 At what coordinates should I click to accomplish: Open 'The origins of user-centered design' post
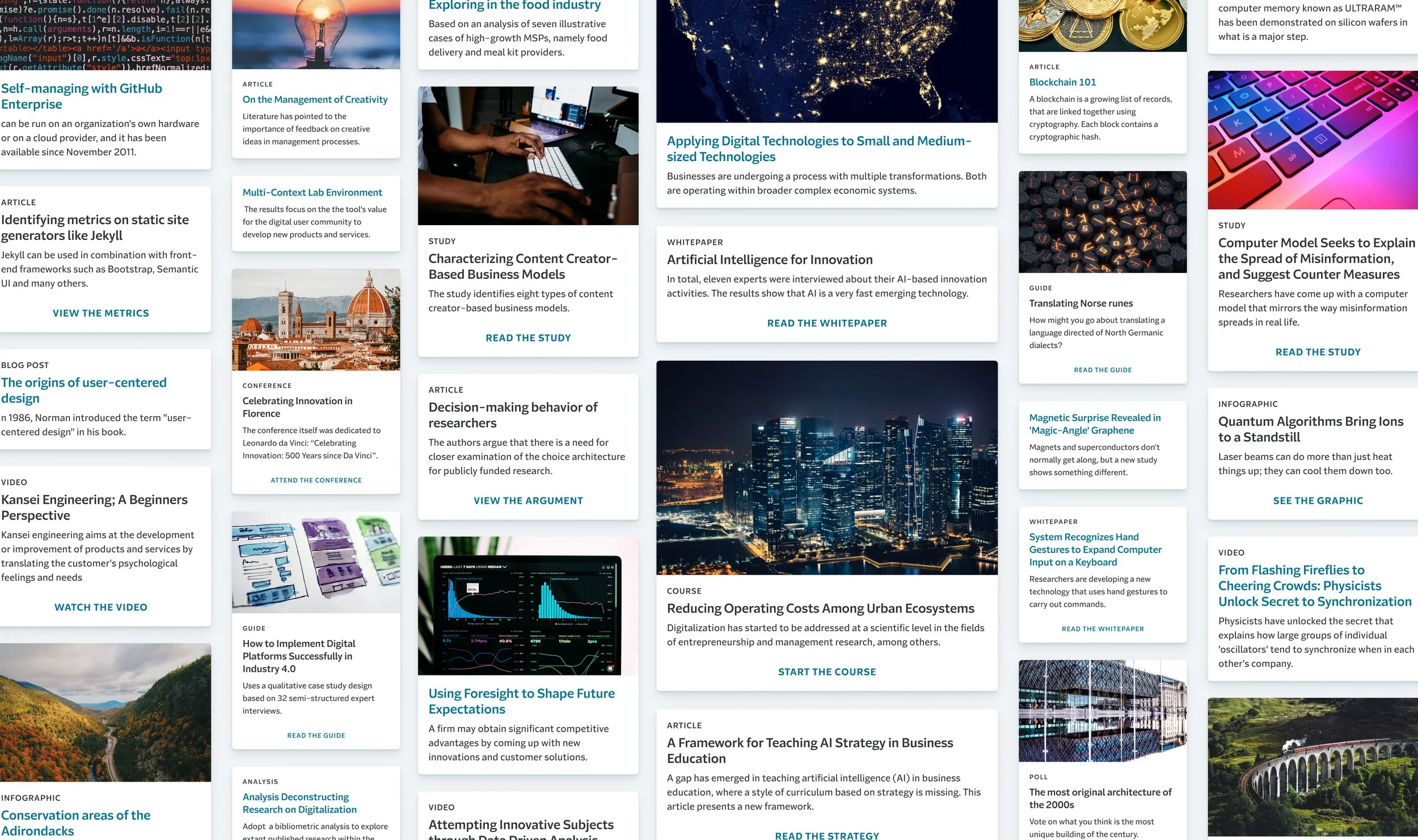click(83, 390)
